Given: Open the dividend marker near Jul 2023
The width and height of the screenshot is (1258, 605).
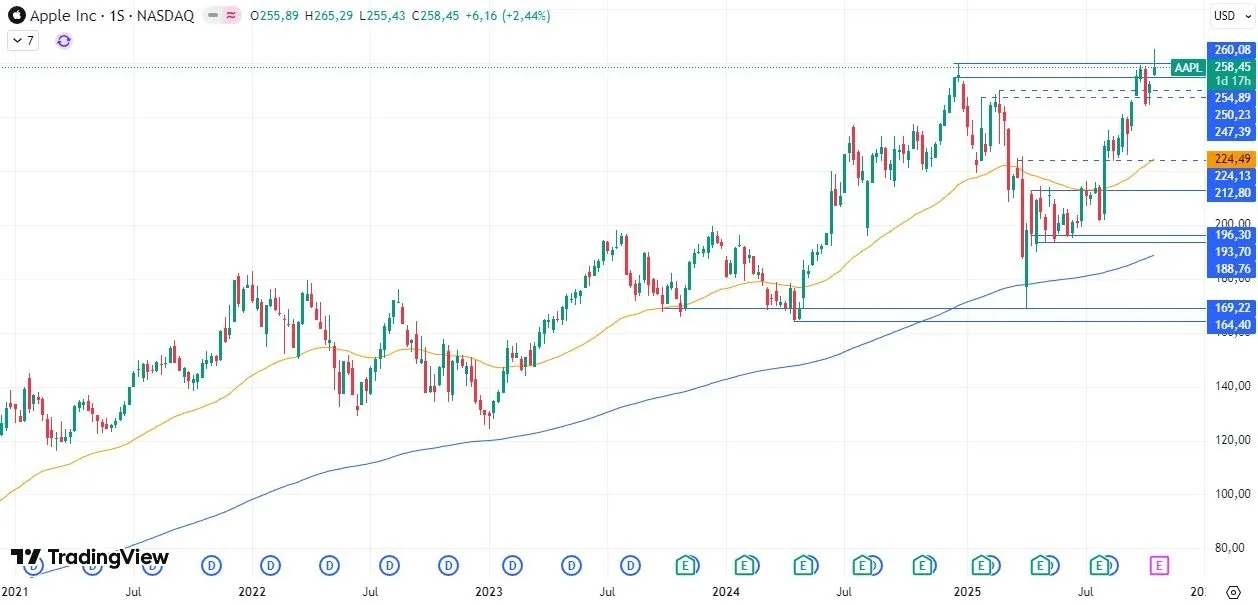Looking at the screenshot, I should [x=630, y=565].
